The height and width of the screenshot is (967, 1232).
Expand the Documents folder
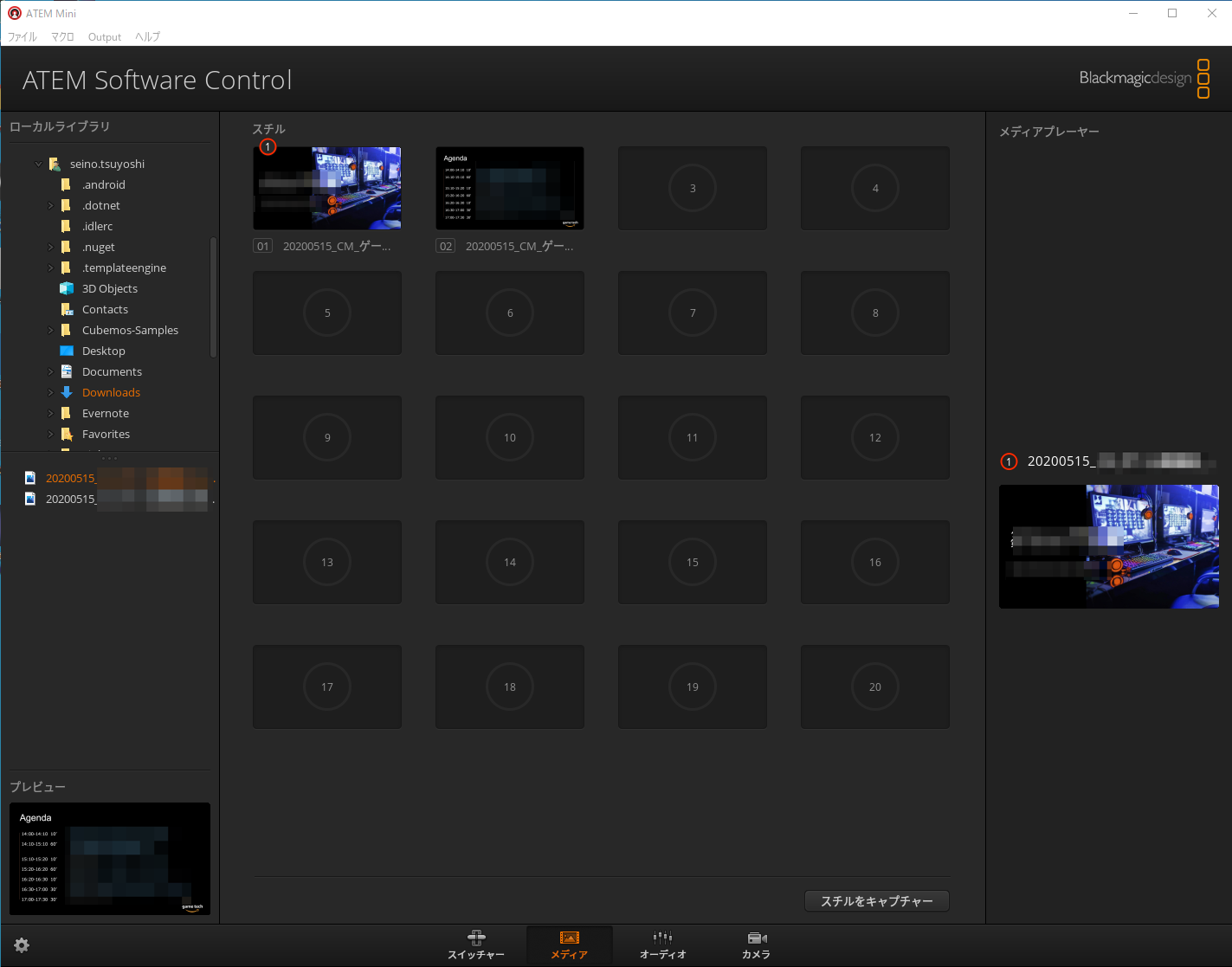(50, 371)
